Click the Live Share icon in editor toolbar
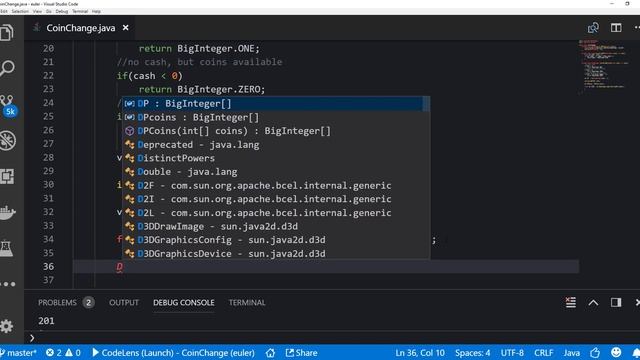The width and height of the screenshot is (640, 360). point(593,28)
